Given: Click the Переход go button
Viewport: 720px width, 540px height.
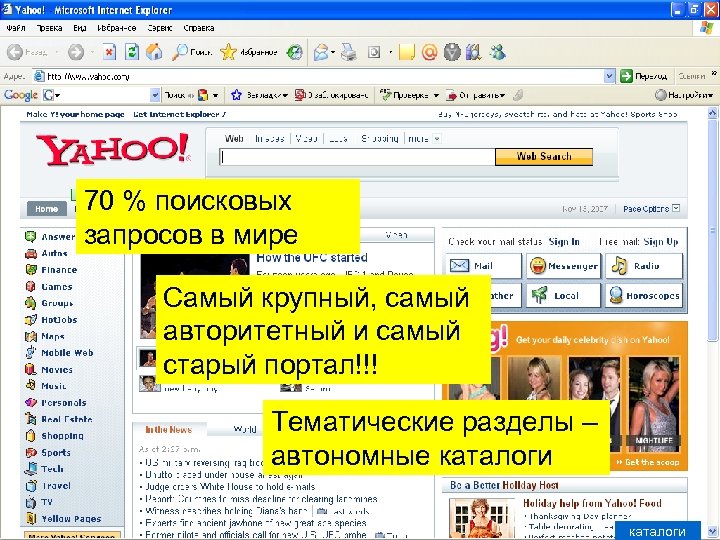Looking at the screenshot, I should click(644, 76).
